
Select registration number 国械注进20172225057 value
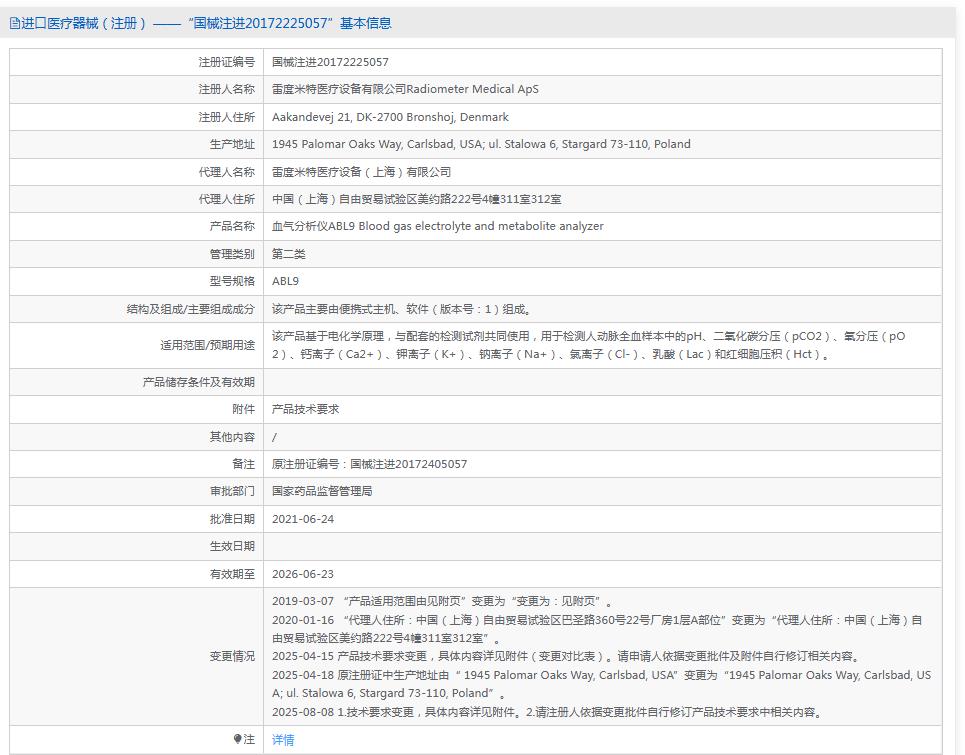click(x=330, y=62)
